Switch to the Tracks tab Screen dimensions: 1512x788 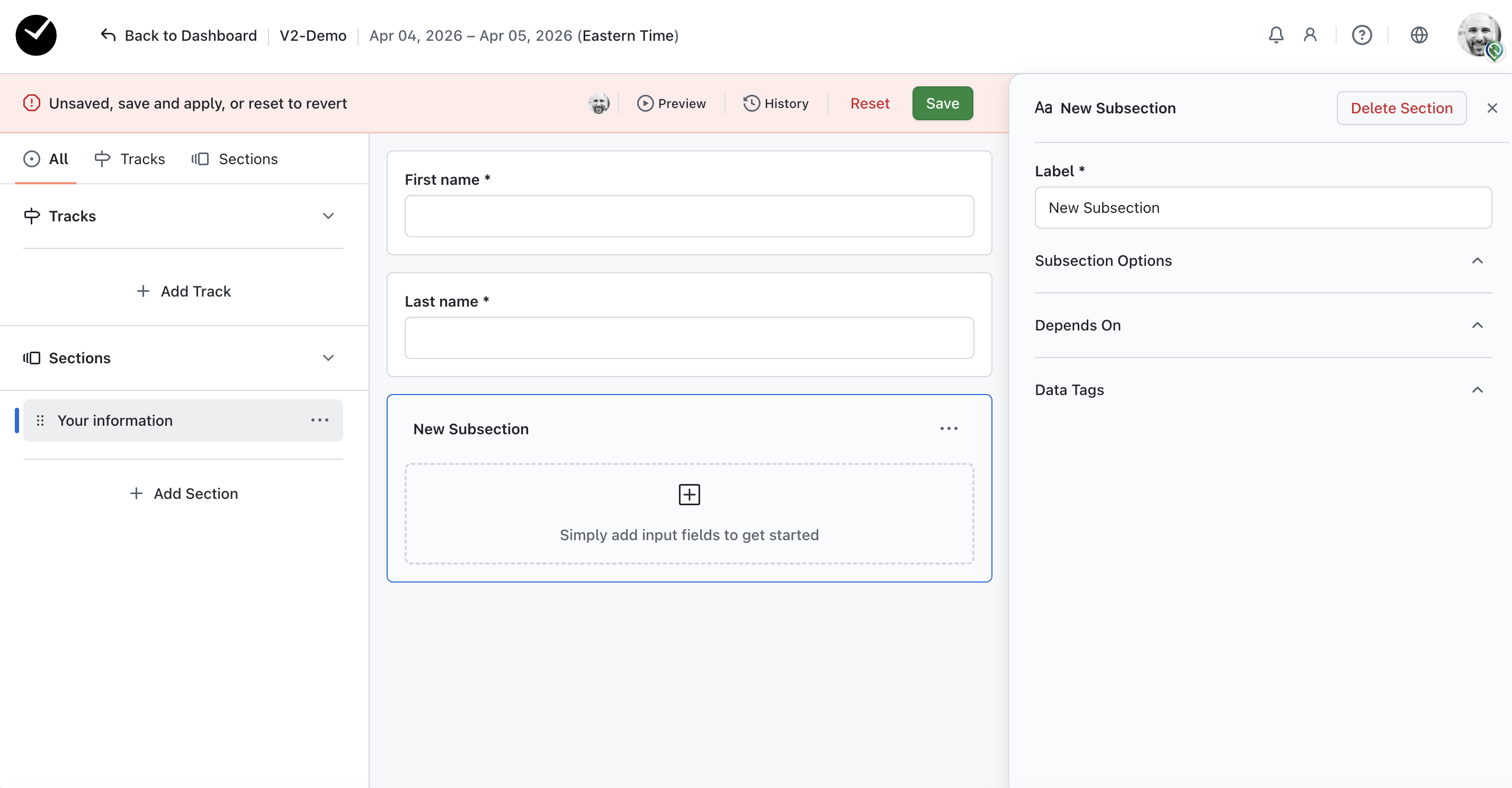coord(130,159)
